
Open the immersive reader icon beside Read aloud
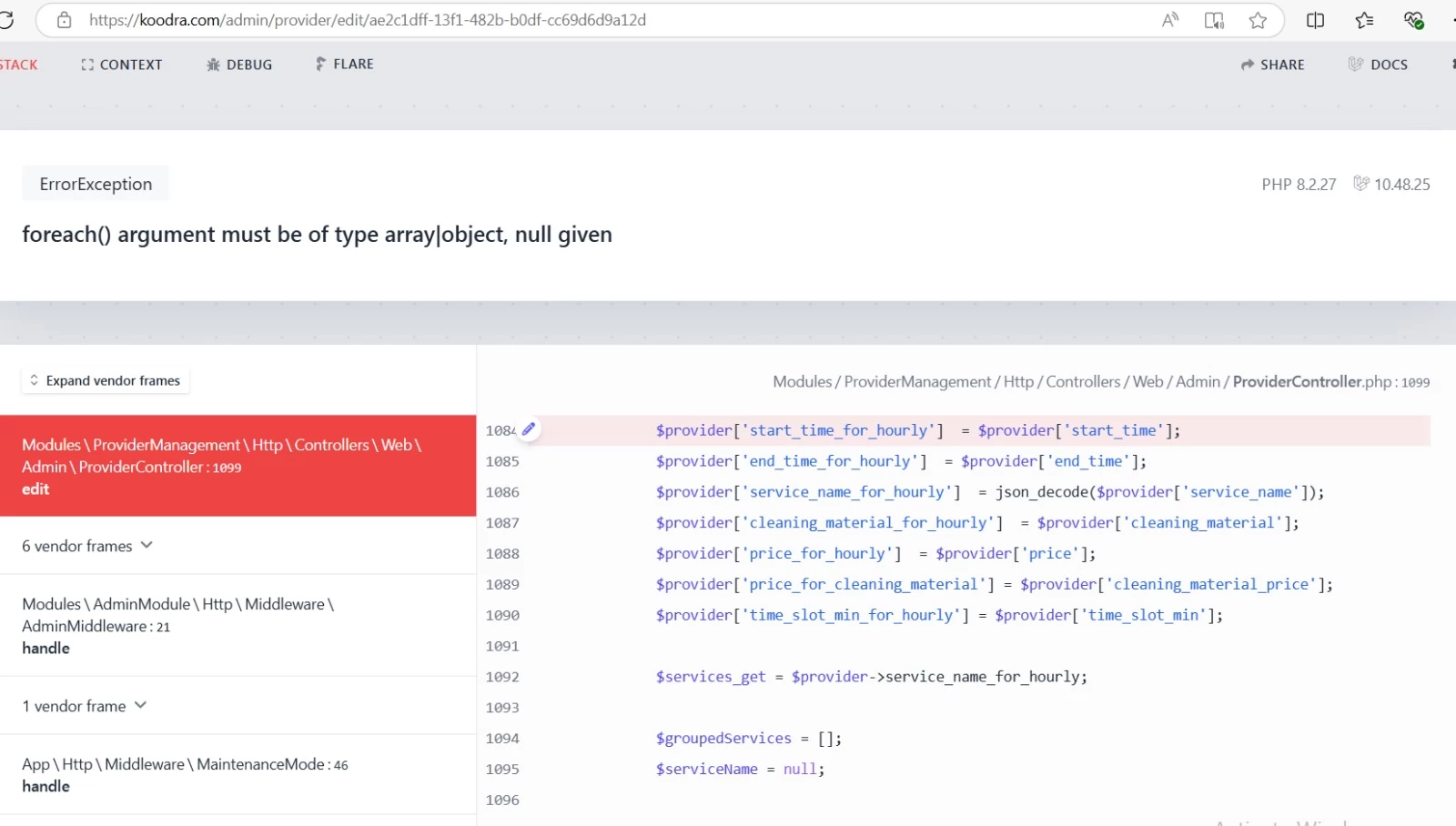(x=1214, y=20)
